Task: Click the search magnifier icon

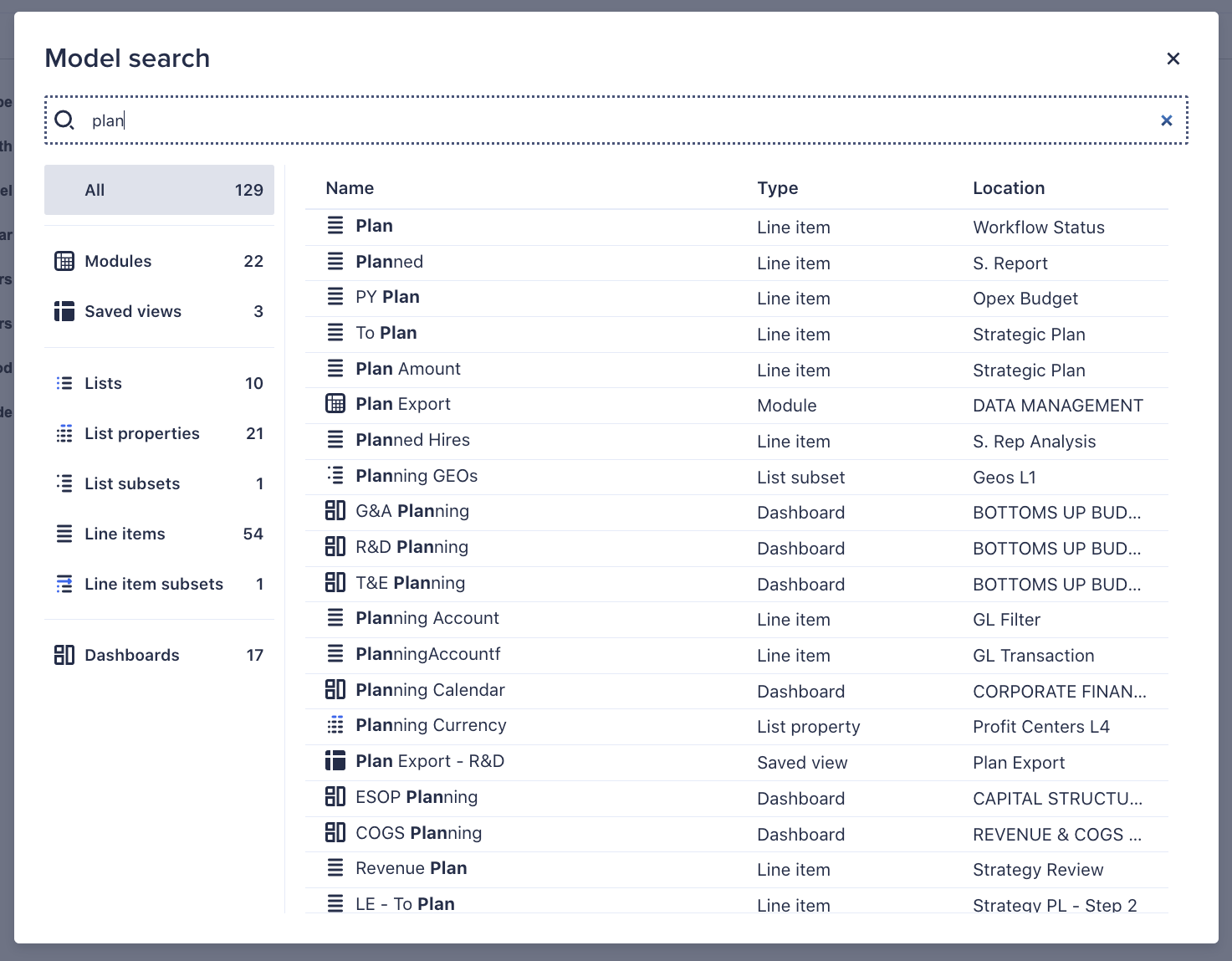Action: (x=64, y=120)
